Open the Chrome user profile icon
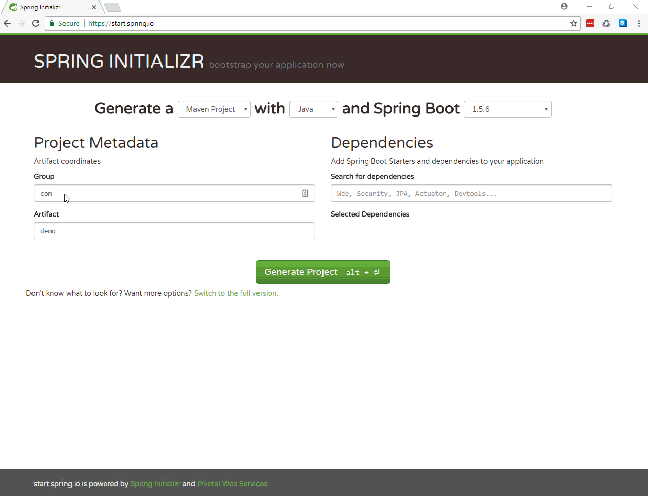Viewport: 648px width, 496px height. (x=564, y=6)
